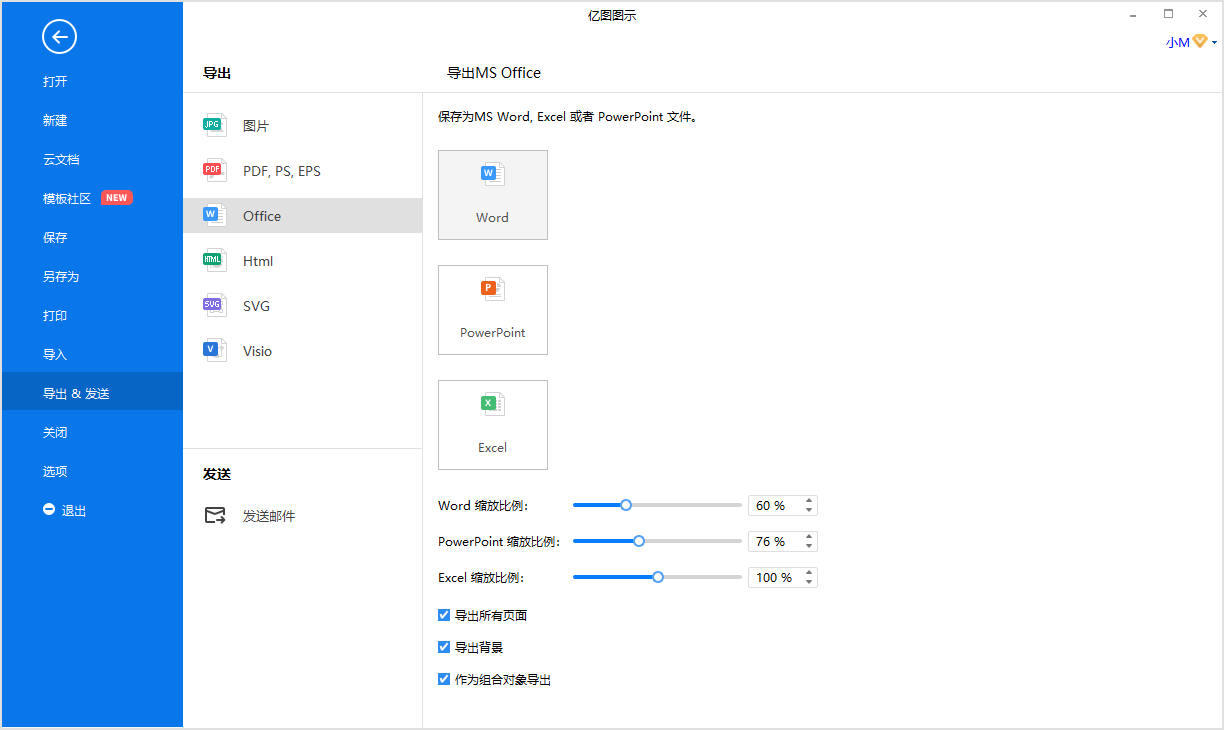
Task: Export to PowerPoint button
Action: click(x=493, y=310)
